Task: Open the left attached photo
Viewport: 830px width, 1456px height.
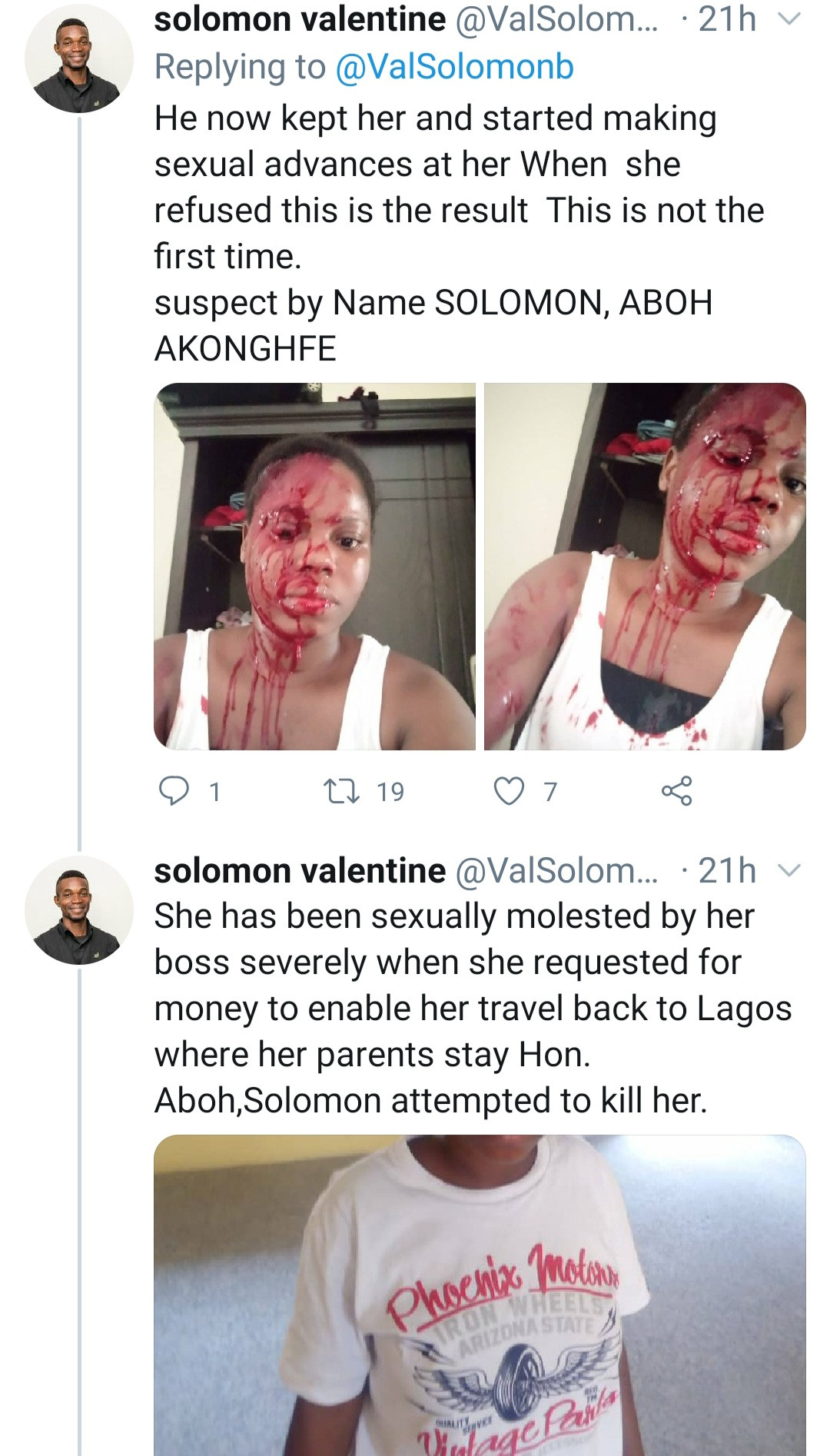Action: click(314, 566)
